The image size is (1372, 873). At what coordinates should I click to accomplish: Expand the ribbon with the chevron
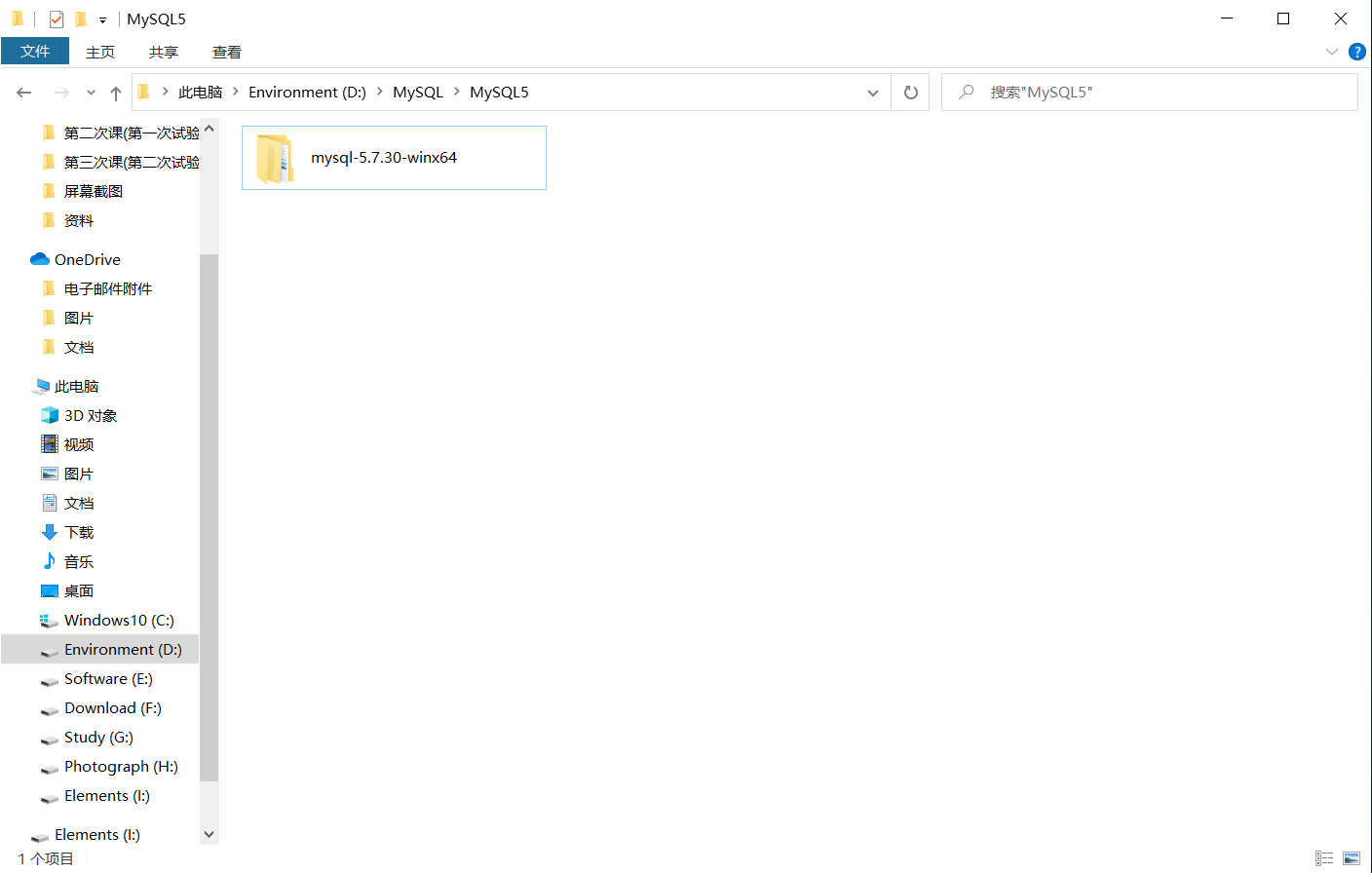point(1331,52)
